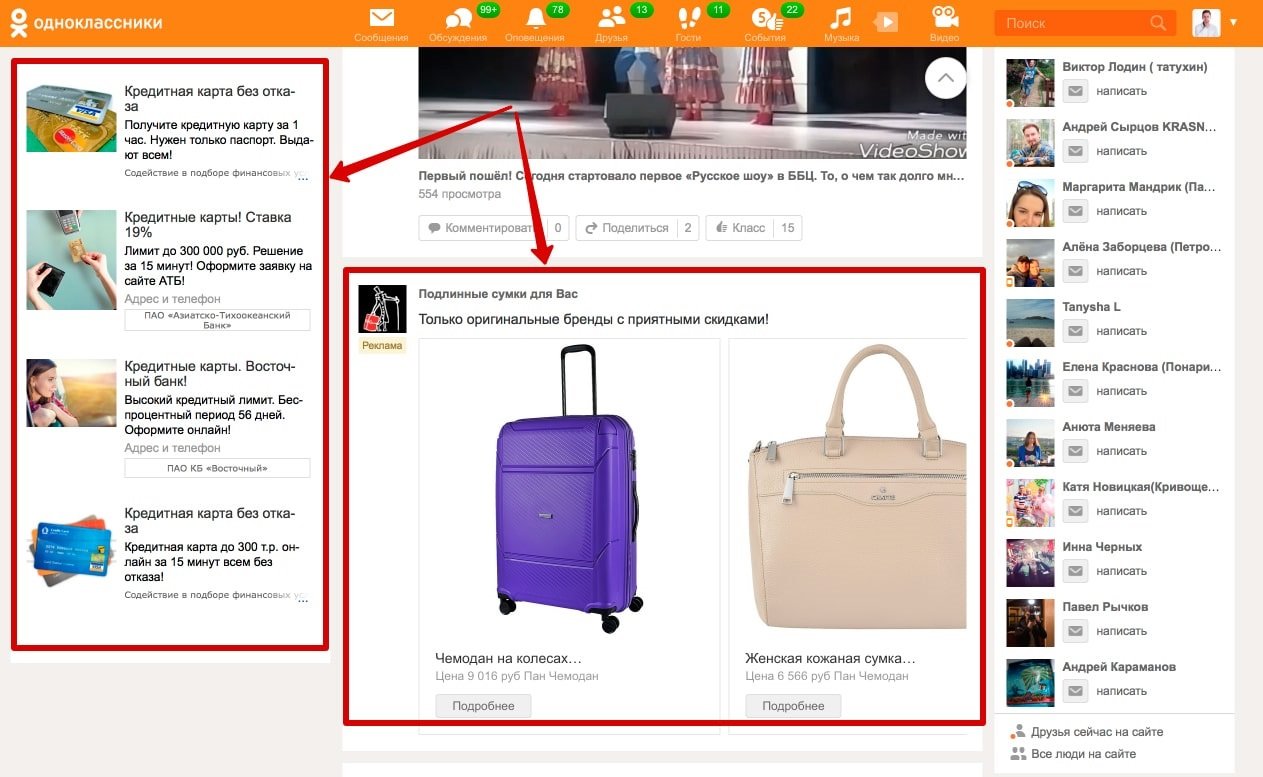This screenshot has height=777, width=1263.
Task: Click the Оповещения bell icon
Action: click(537, 18)
